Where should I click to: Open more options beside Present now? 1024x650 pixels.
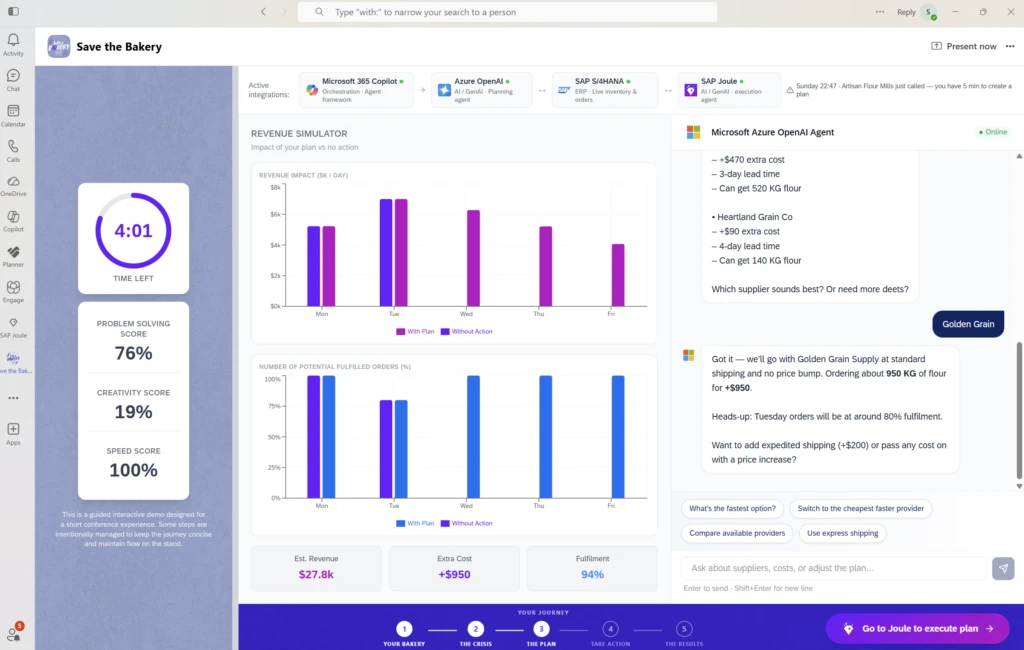[1010, 46]
